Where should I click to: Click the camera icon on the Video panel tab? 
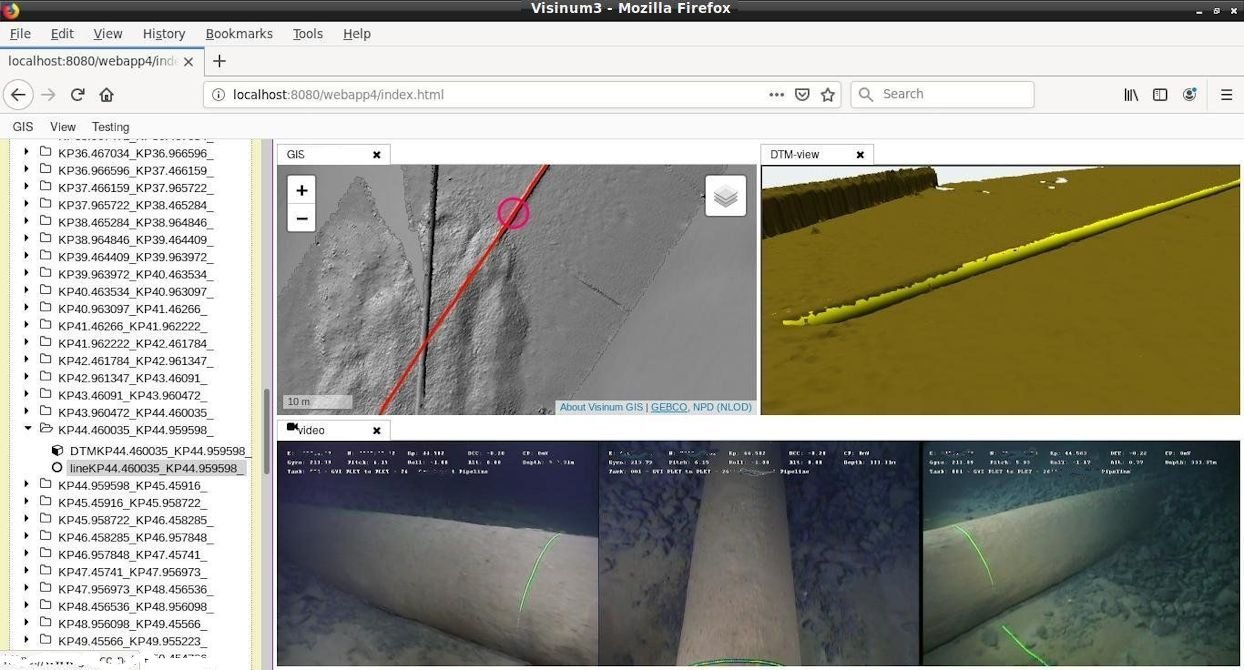pos(291,427)
